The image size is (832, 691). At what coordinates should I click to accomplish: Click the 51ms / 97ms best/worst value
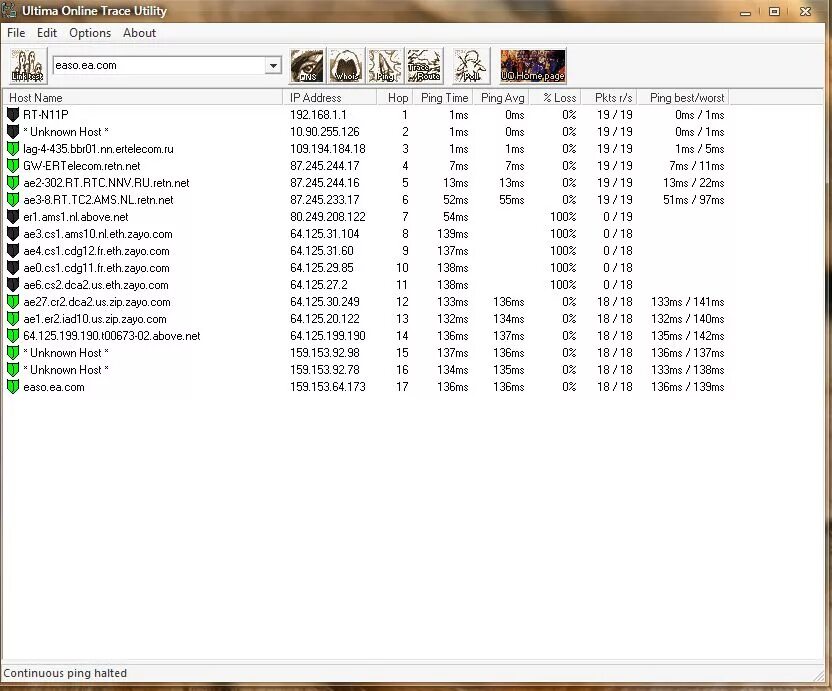(x=694, y=200)
